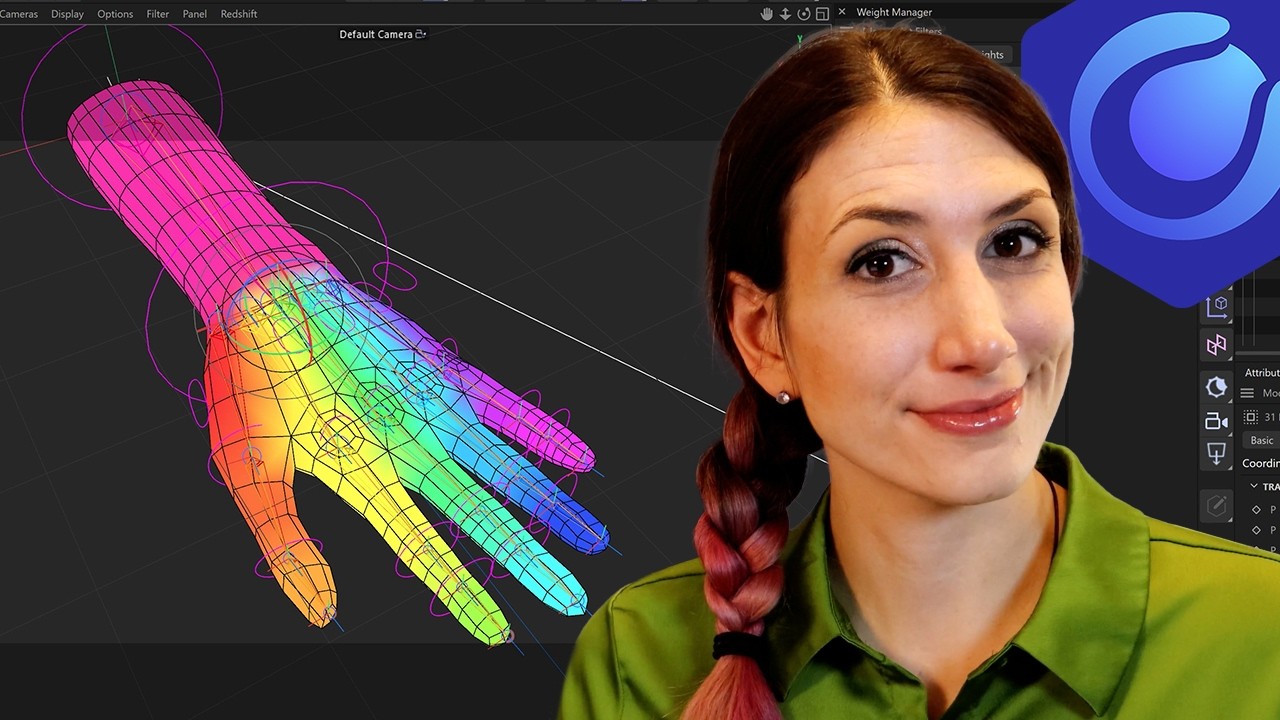Screen dimensions: 1280x720
Task: Click the greyed-out pencil edit icon
Action: [1217, 506]
